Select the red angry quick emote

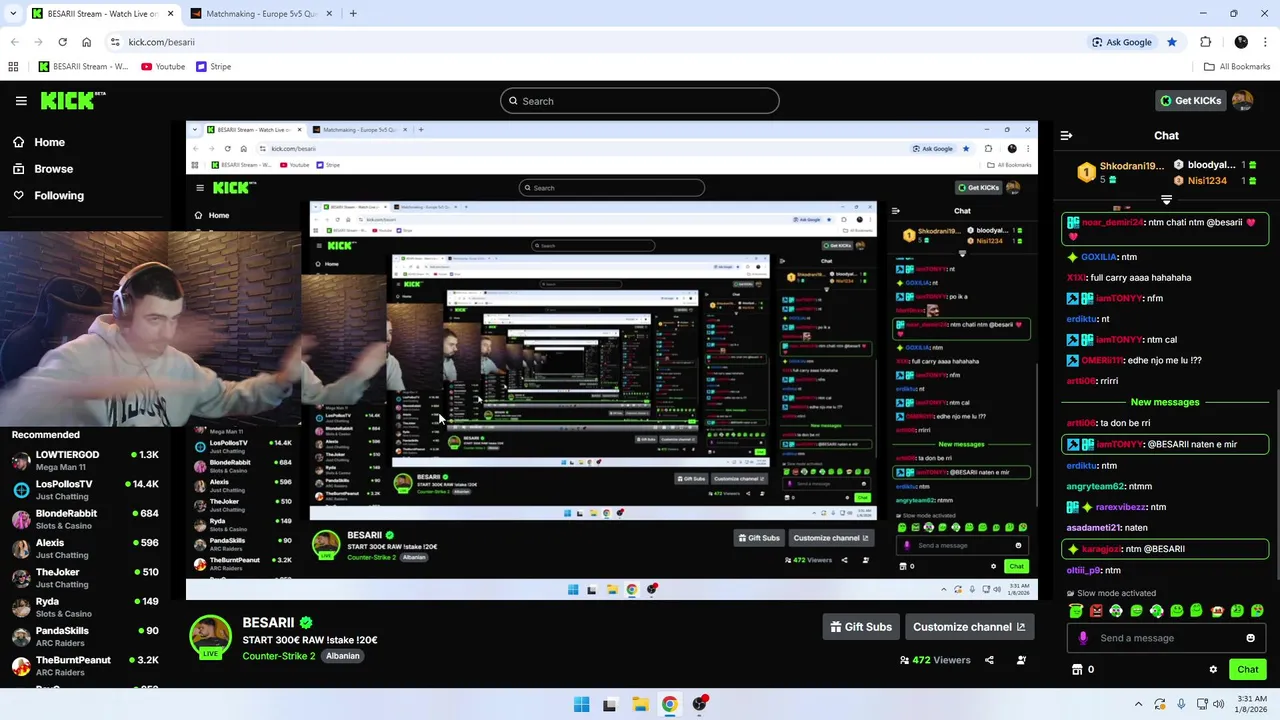pyautogui.click(x=1096, y=610)
